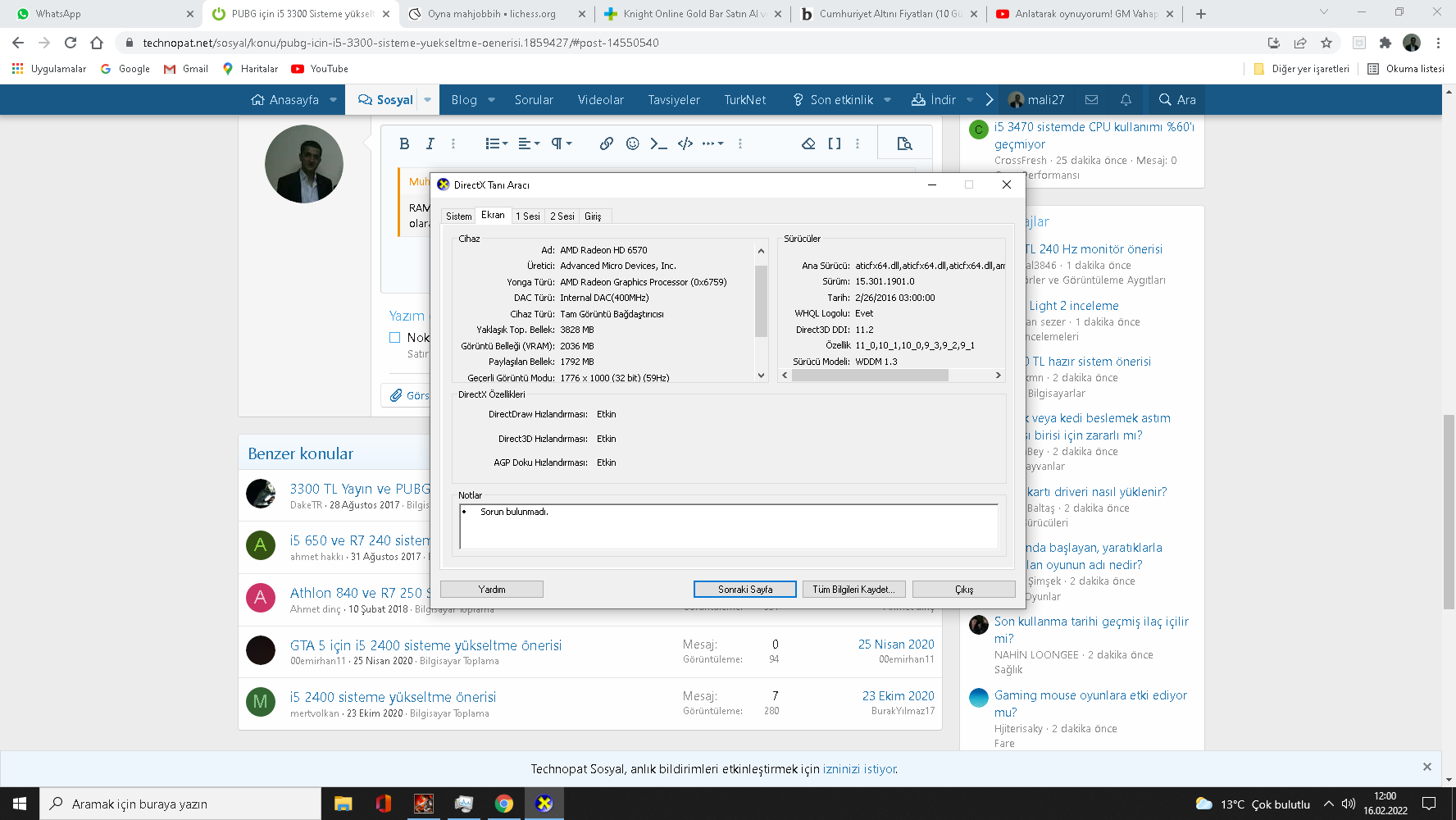Launch Microsoft Office from the taskbar
Viewport: 1456px width, 820px height.
383,804
